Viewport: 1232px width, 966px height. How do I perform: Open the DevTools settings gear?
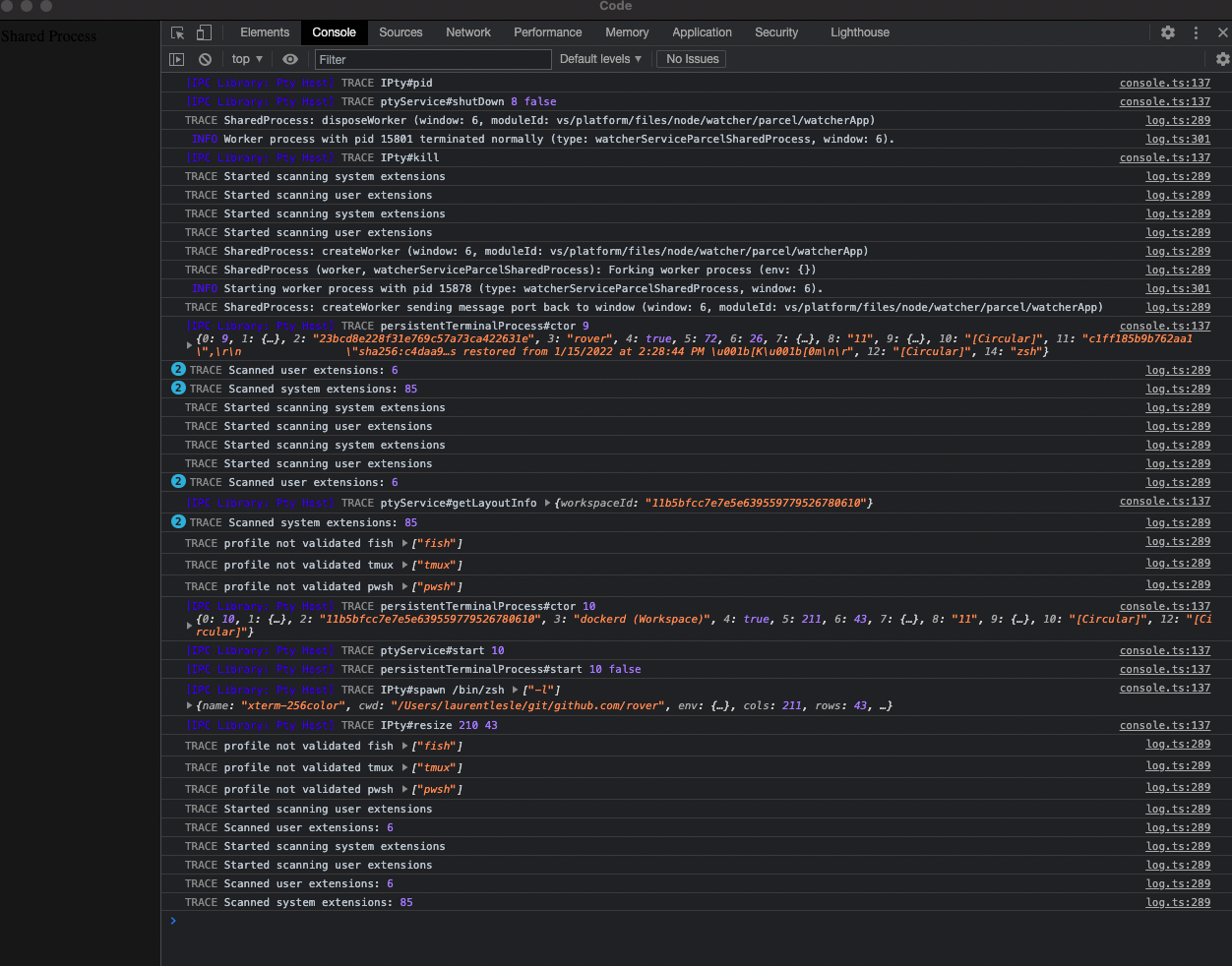pos(1167,32)
